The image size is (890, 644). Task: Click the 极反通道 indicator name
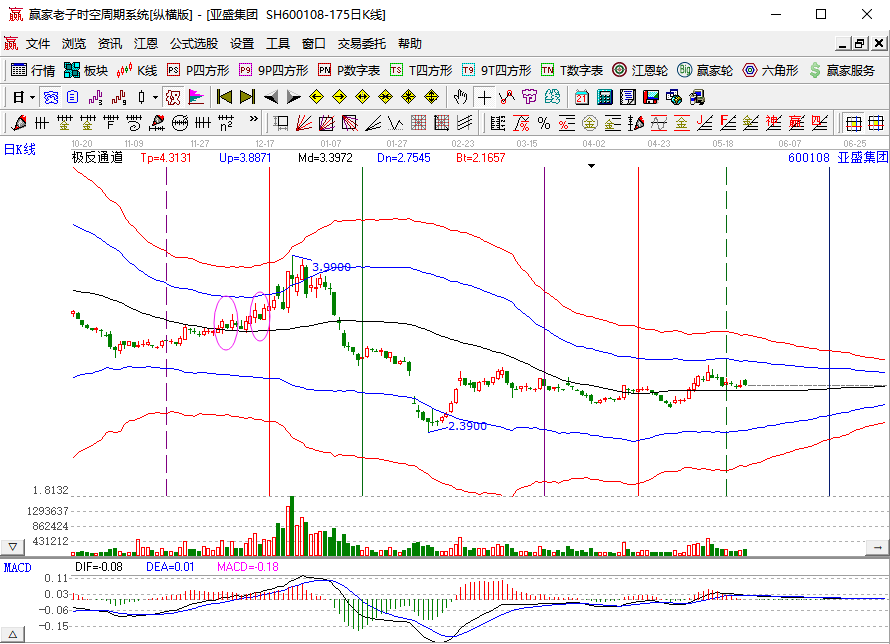[98, 158]
